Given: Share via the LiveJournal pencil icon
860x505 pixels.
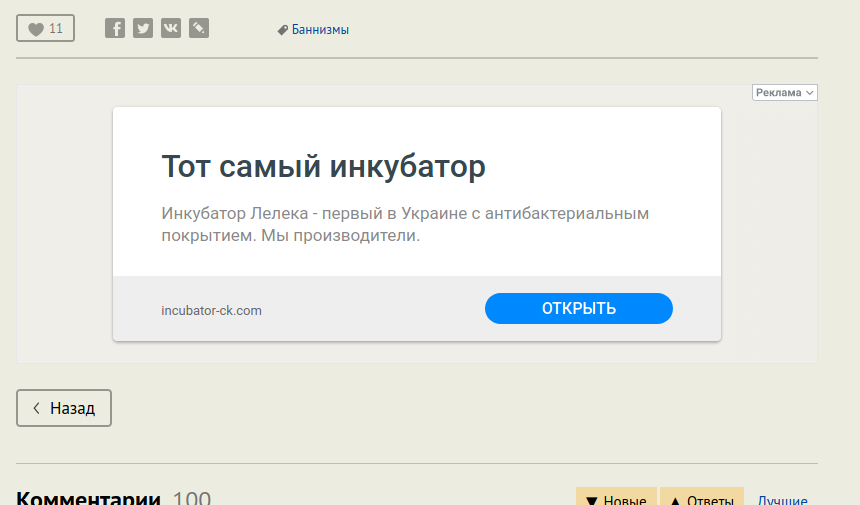Looking at the screenshot, I should [199, 29].
